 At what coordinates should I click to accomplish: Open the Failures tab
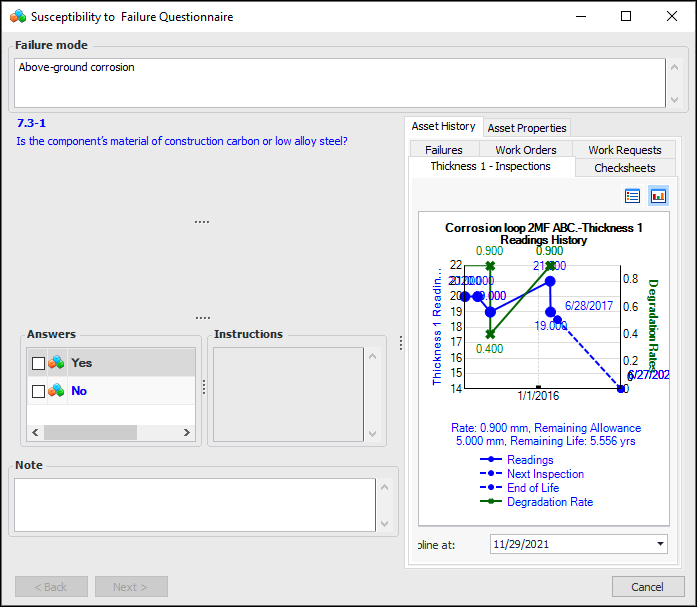click(x=444, y=150)
